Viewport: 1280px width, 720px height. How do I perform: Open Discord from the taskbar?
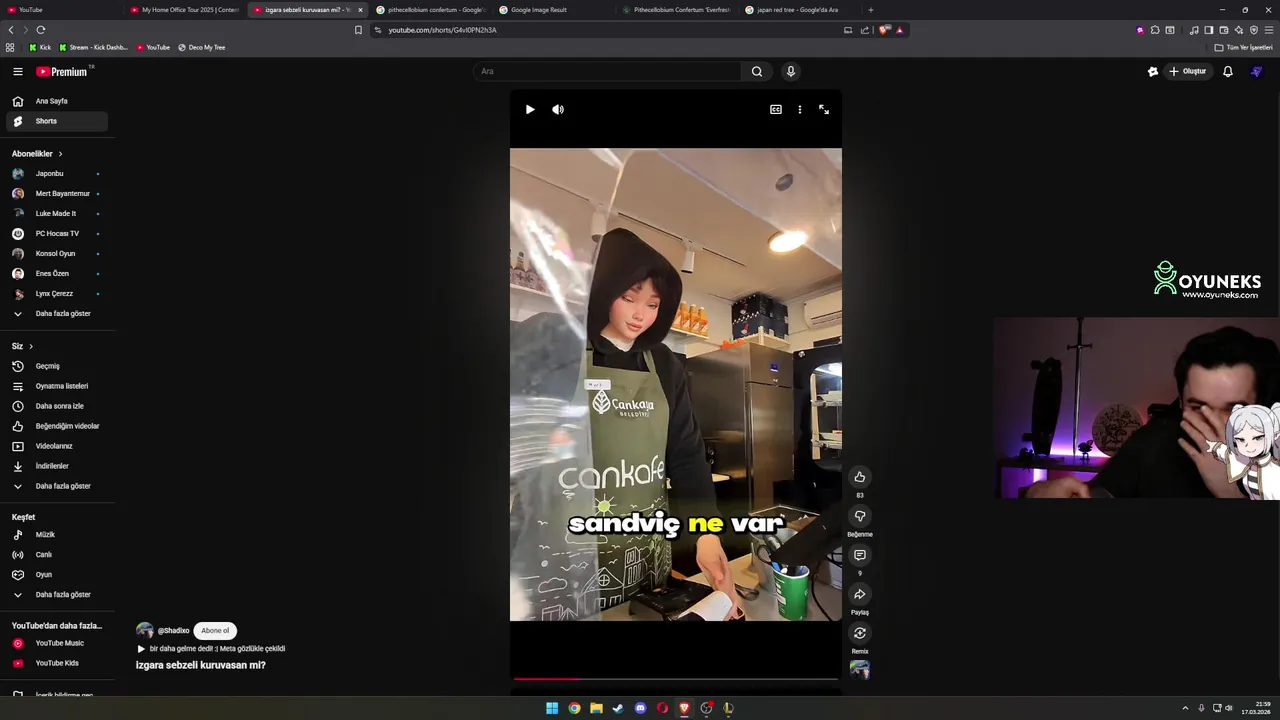pos(640,708)
